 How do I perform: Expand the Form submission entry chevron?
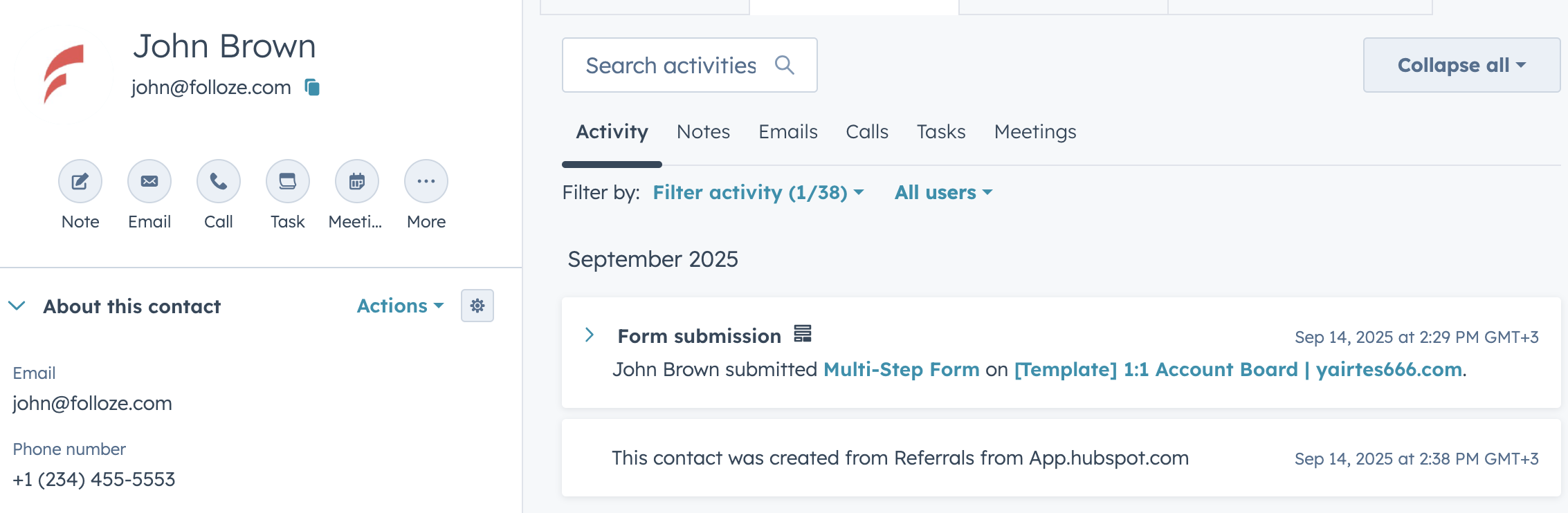pos(590,335)
